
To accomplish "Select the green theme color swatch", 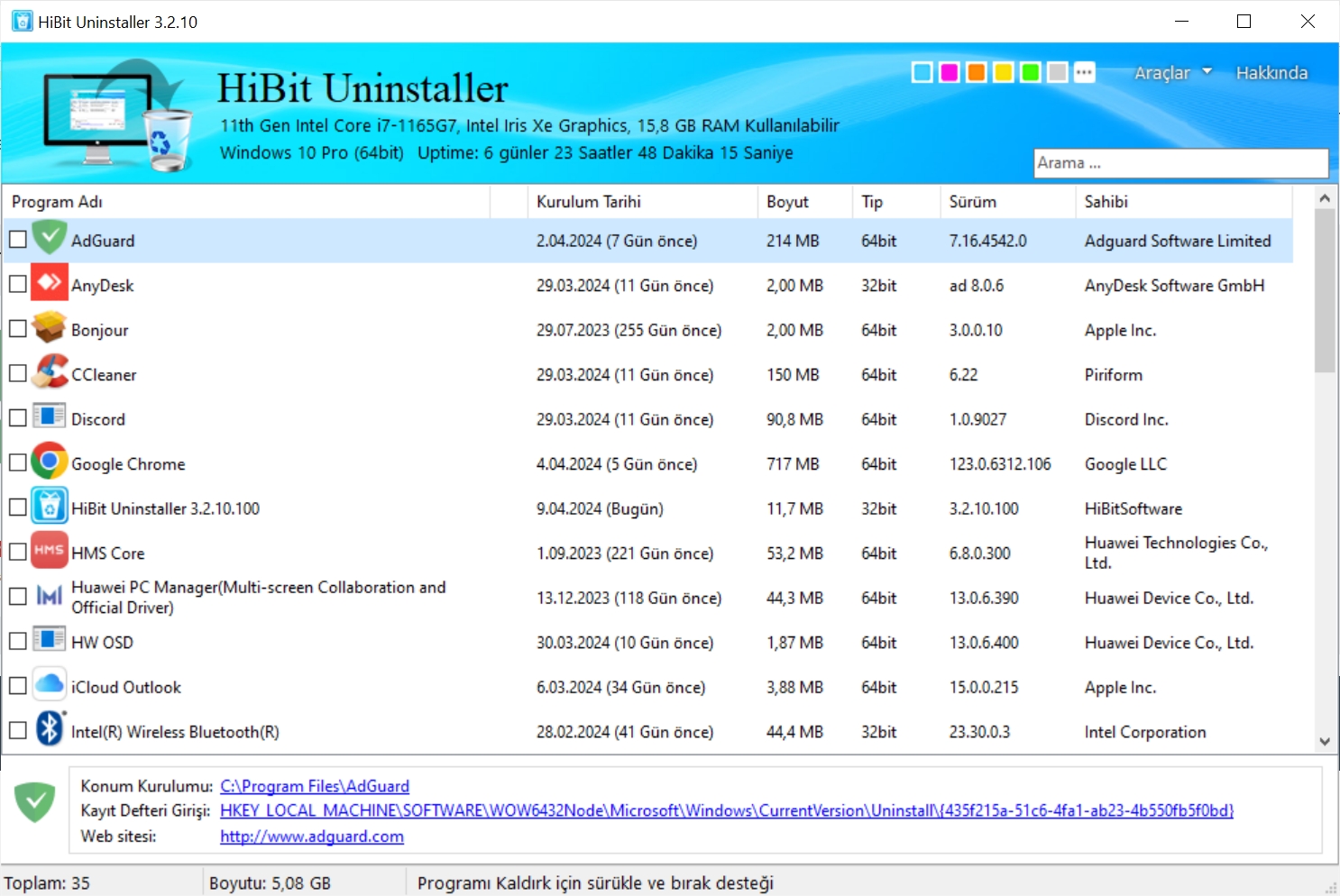I will point(1031,72).
